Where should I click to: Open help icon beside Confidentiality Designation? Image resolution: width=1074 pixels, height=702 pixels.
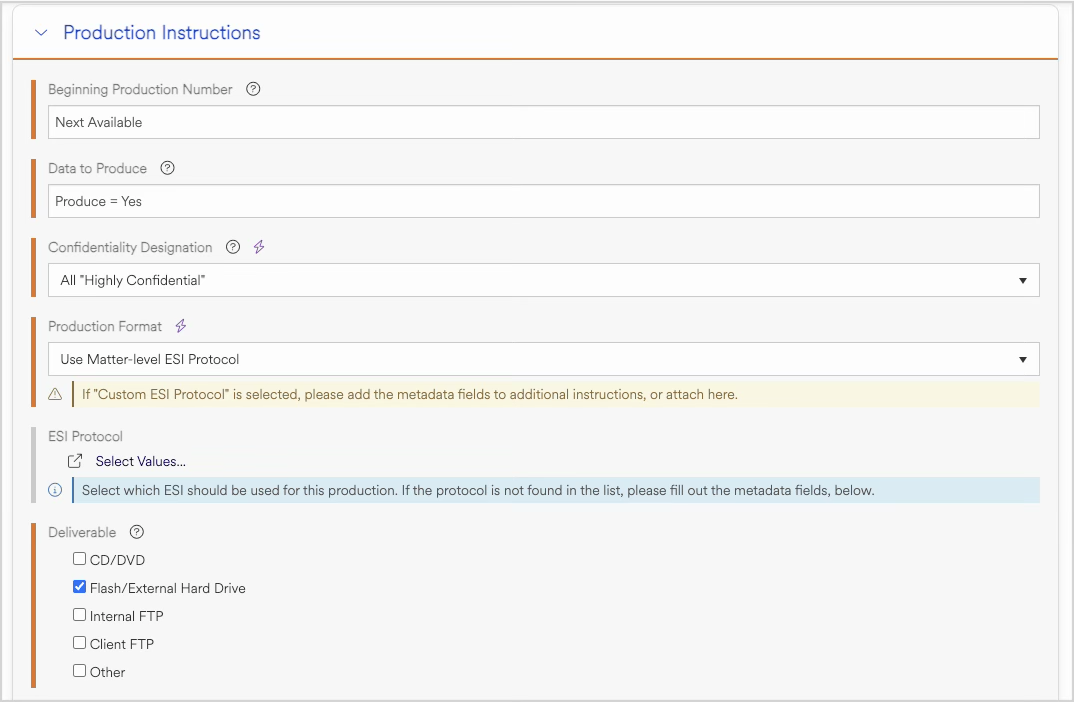click(x=233, y=247)
